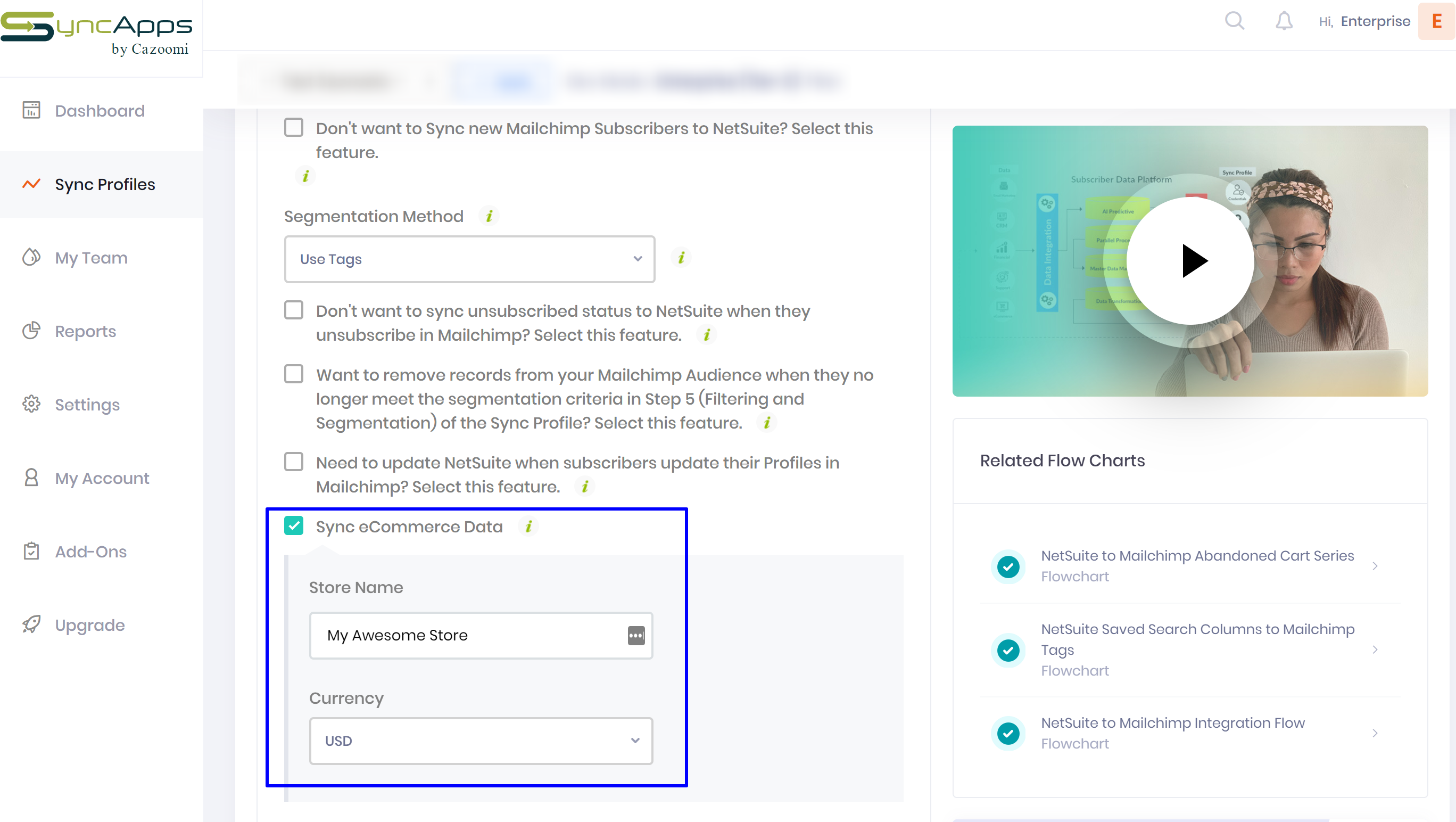Open NetSuite to Mailchimp Integration Flow link
1456x822 pixels.
coord(1173,723)
